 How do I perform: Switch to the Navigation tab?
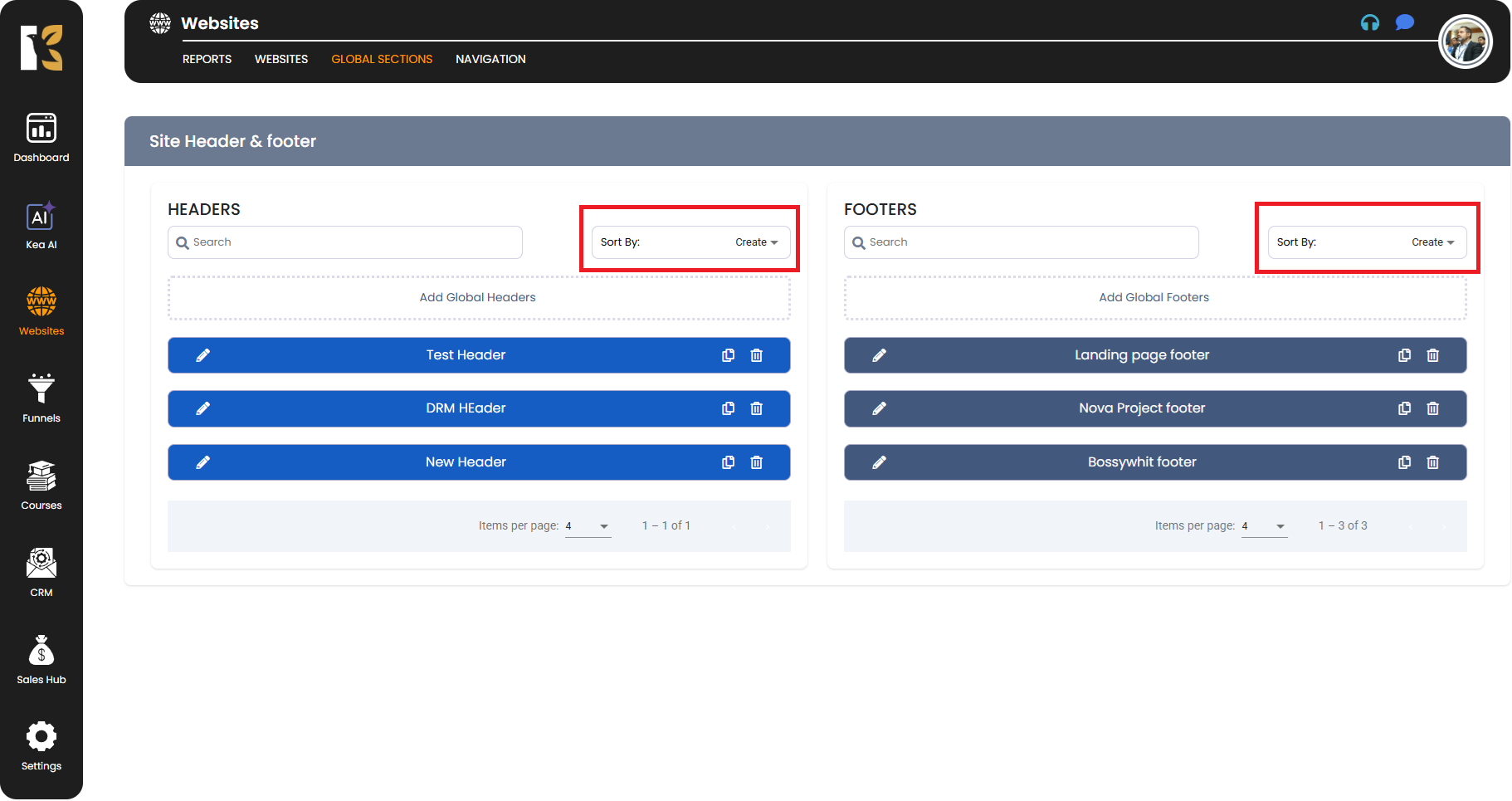490,59
